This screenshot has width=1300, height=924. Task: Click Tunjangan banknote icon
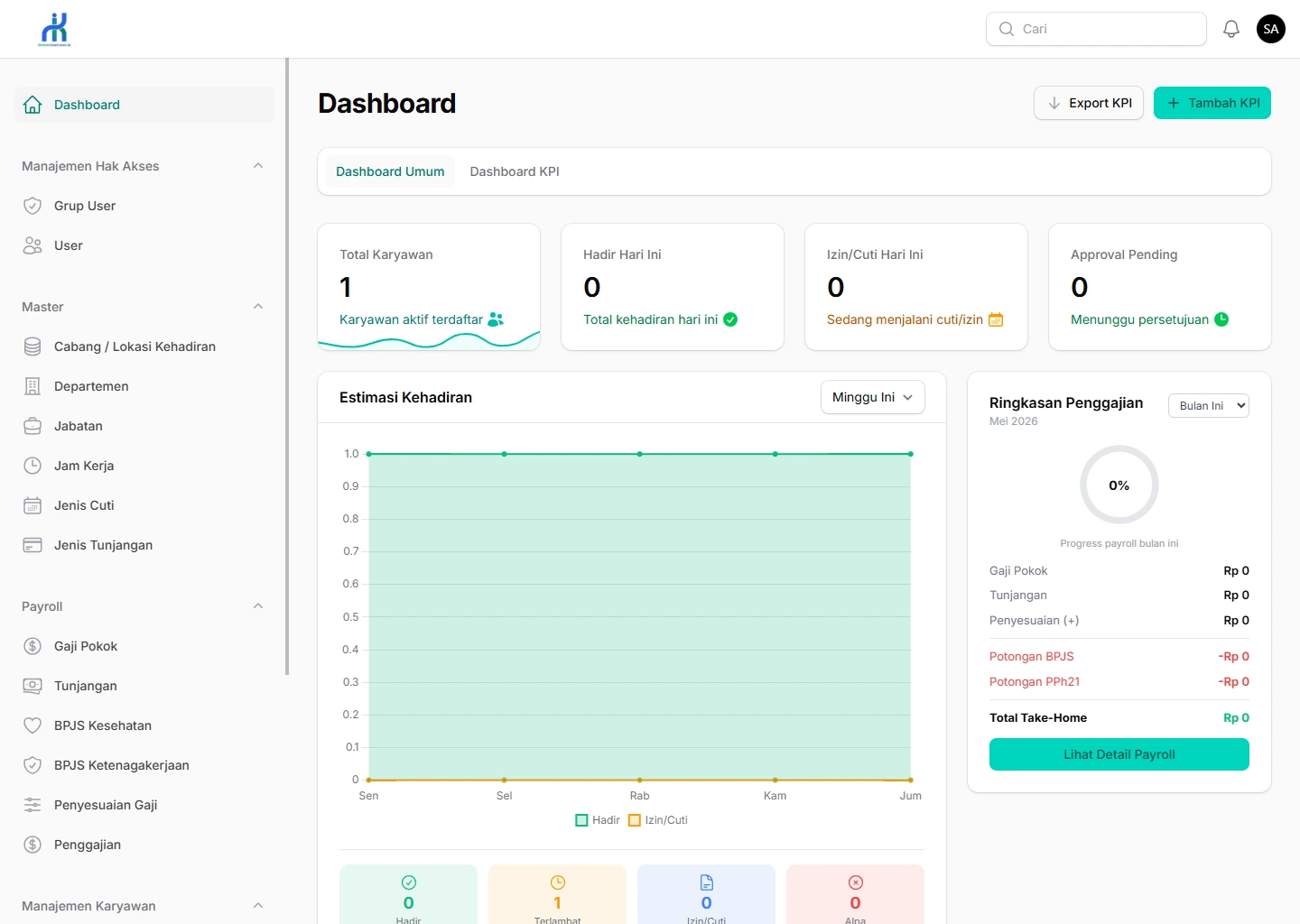coord(32,686)
